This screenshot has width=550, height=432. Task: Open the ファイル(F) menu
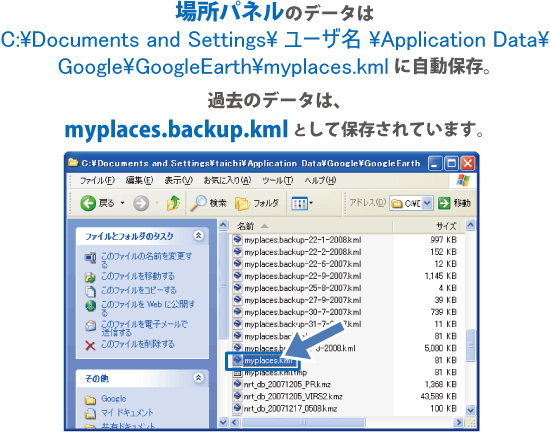(x=97, y=180)
